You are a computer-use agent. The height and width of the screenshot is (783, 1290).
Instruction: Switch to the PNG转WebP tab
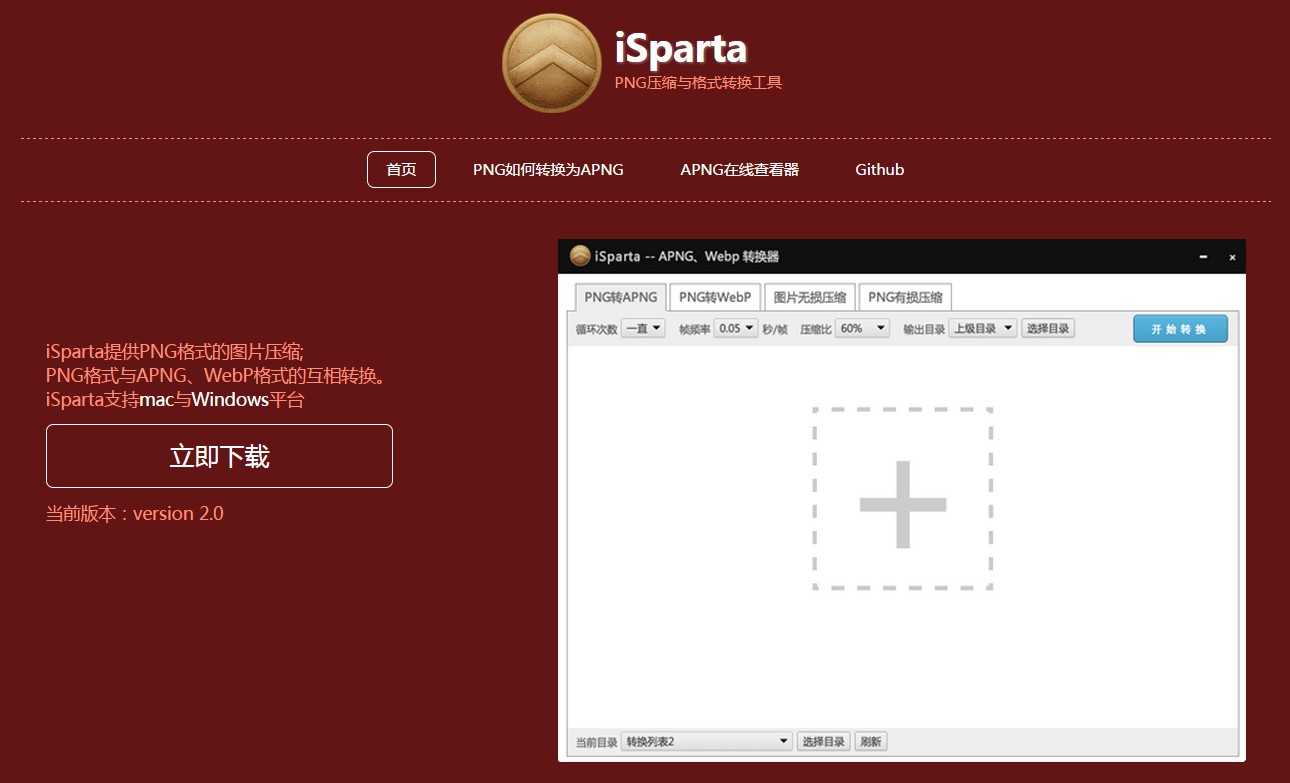tap(715, 297)
